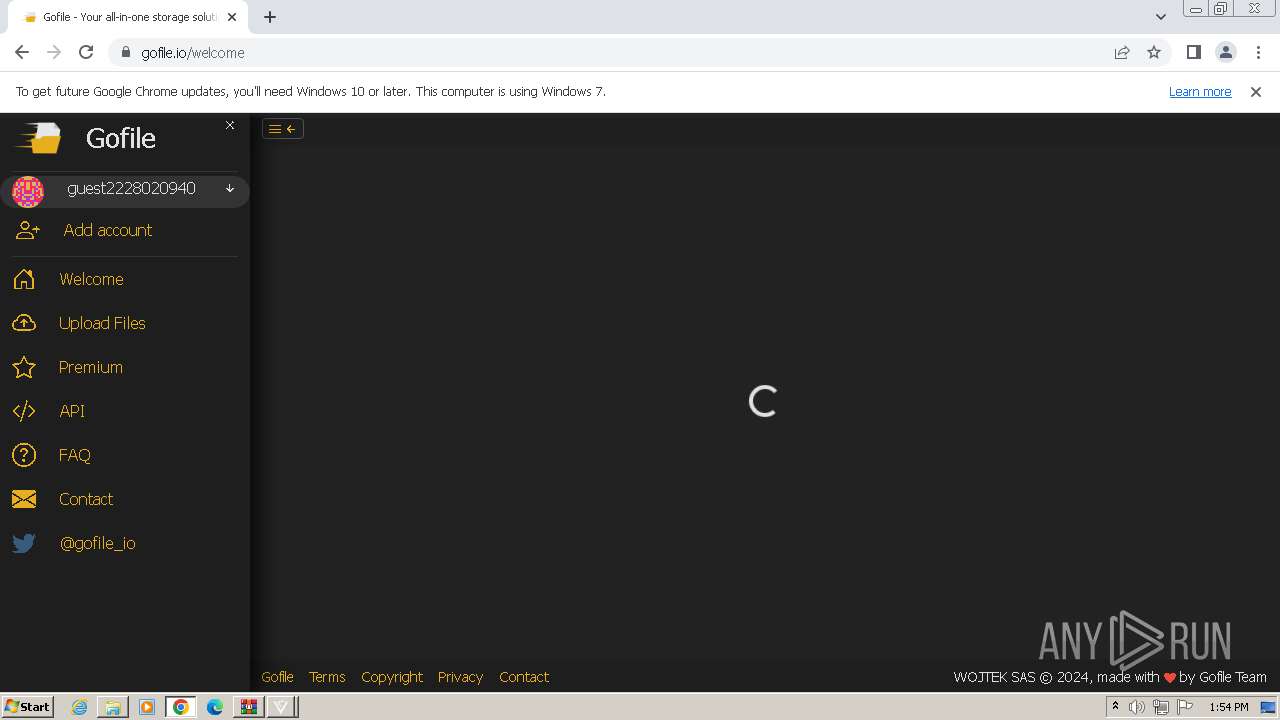
Task: Open Upload Files menu entry
Action: tap(102, 323)
